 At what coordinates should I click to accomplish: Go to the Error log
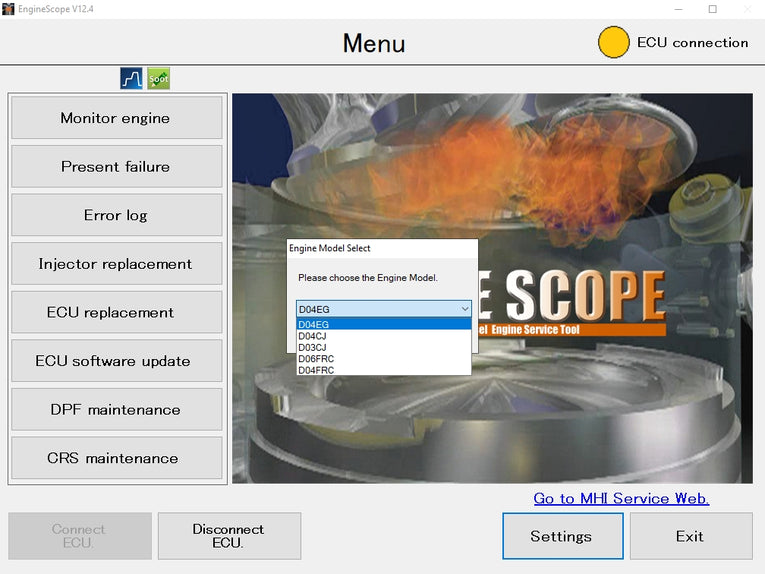[116, 215]
